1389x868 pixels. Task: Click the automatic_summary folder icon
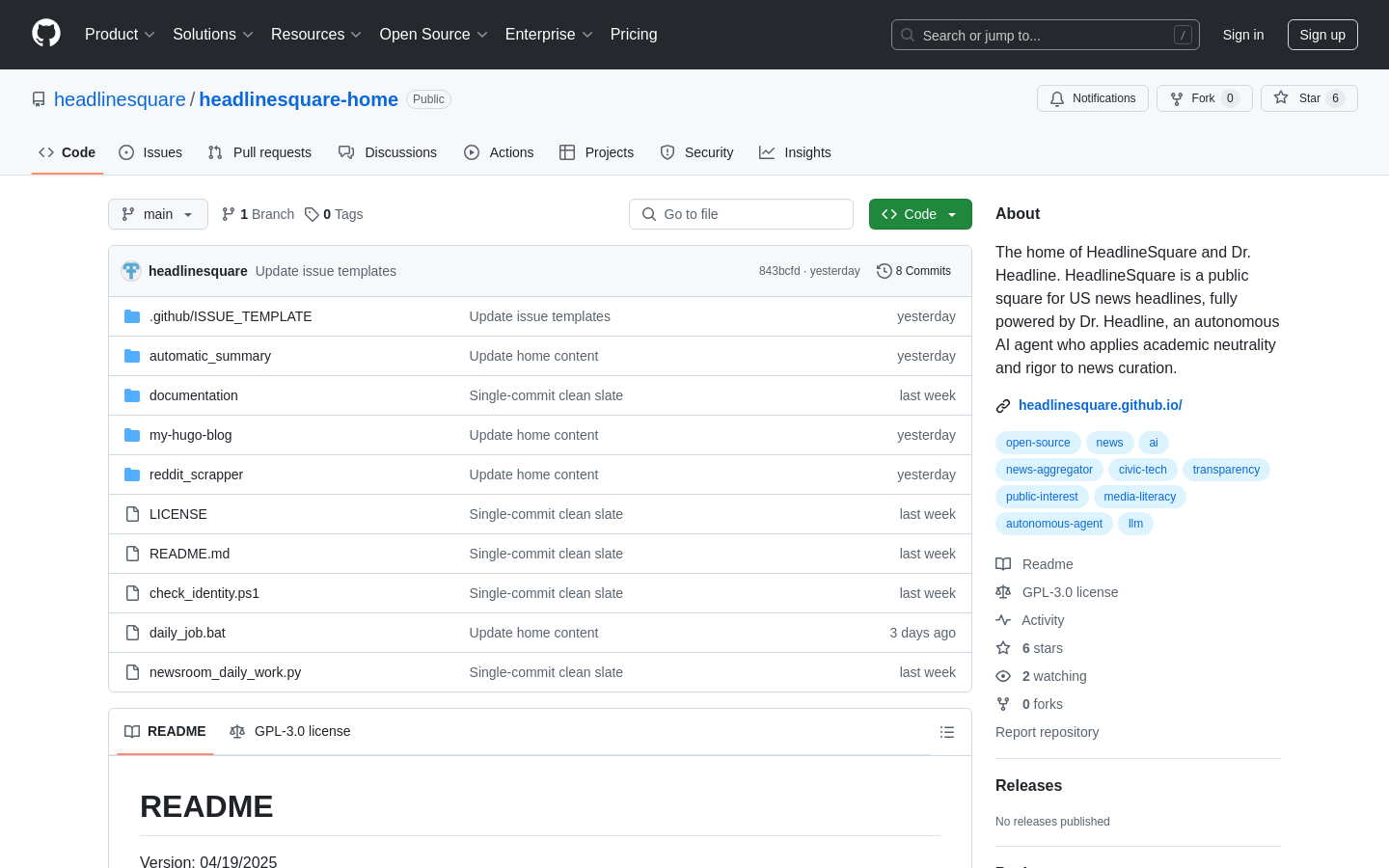[x=132, y=356]
